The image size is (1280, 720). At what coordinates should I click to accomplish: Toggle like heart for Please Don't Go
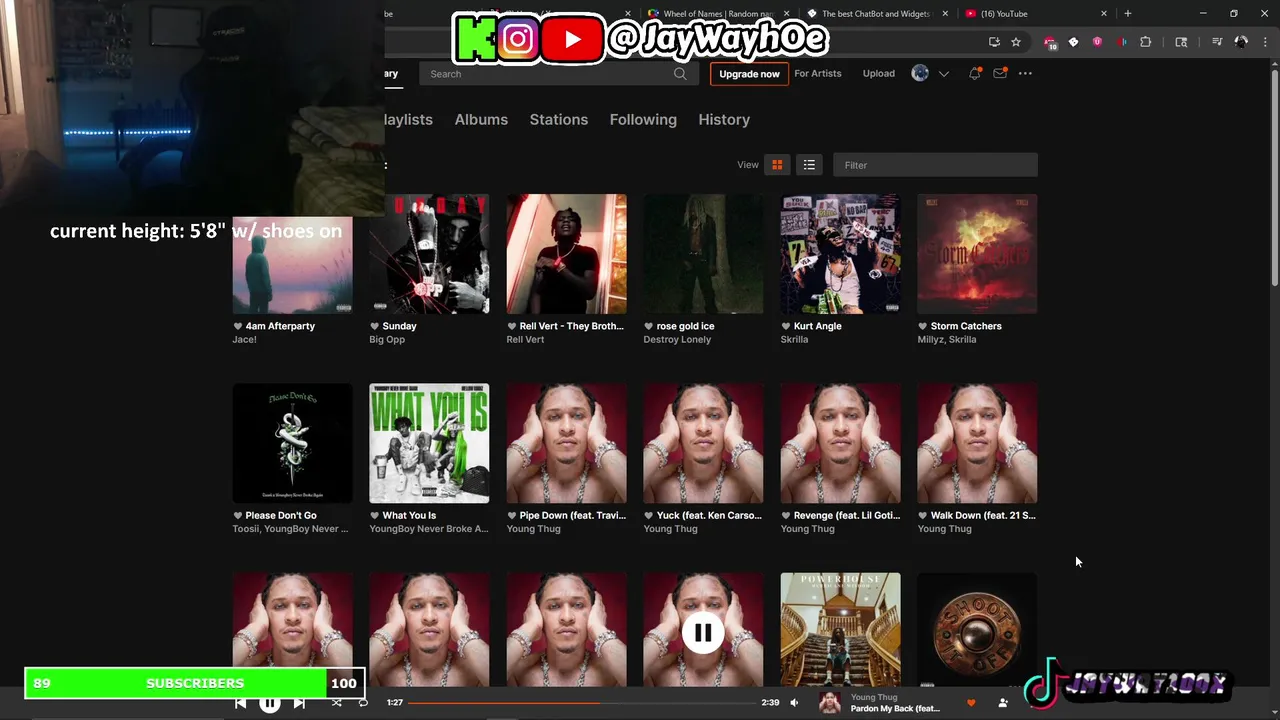coord(238,516)
